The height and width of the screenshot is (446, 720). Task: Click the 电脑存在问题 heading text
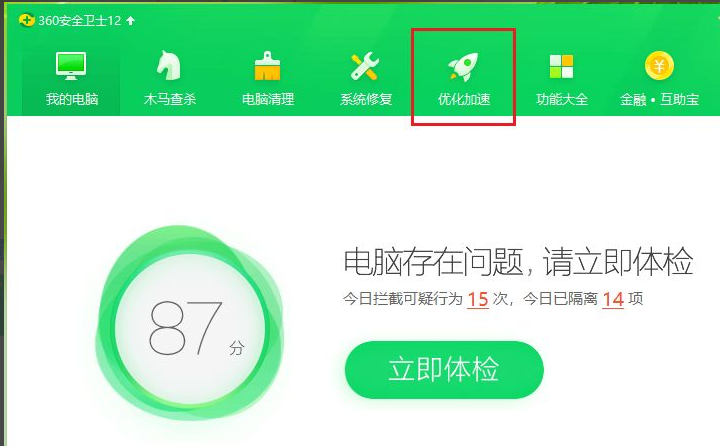[434, 262]
